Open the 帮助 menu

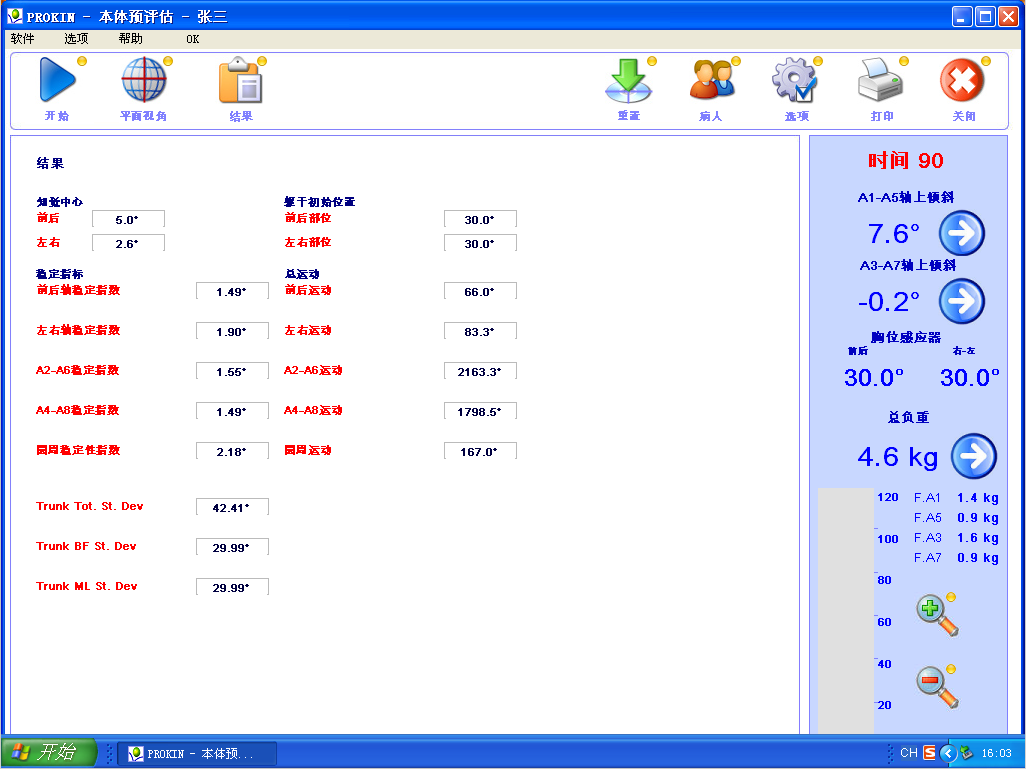click(x=130, y=39)
